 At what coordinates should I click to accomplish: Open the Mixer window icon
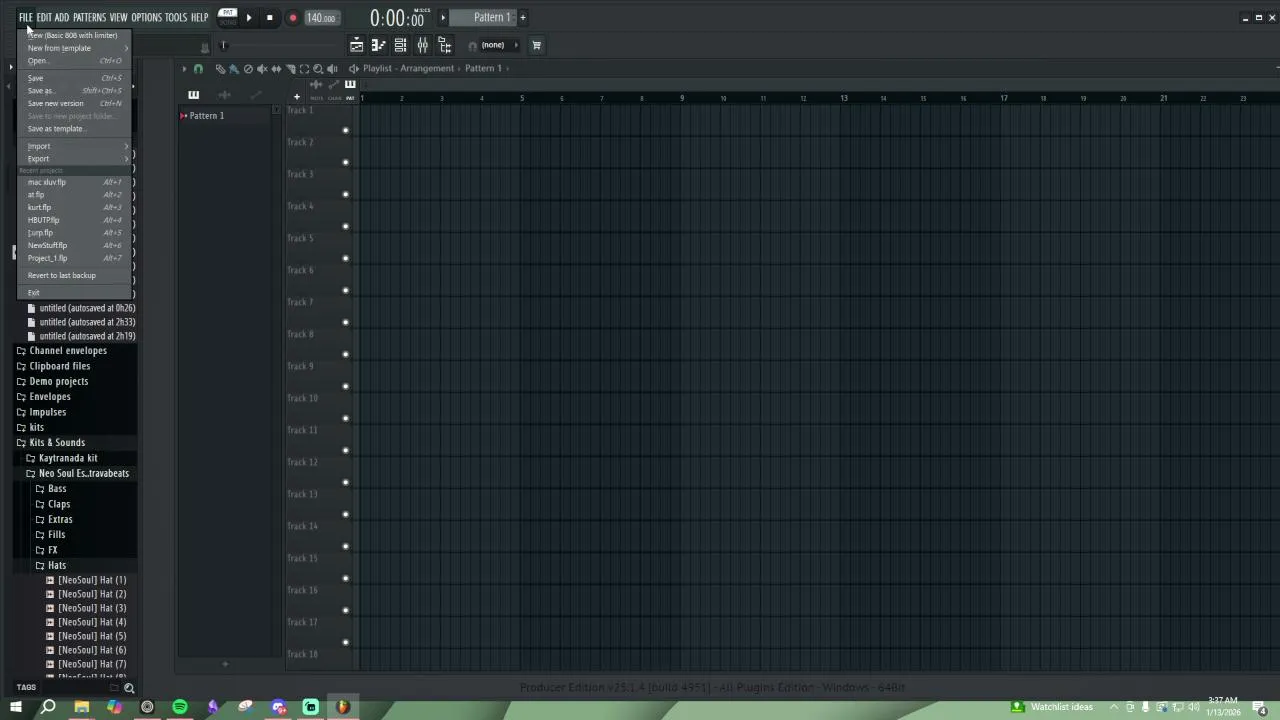point(422,45)
